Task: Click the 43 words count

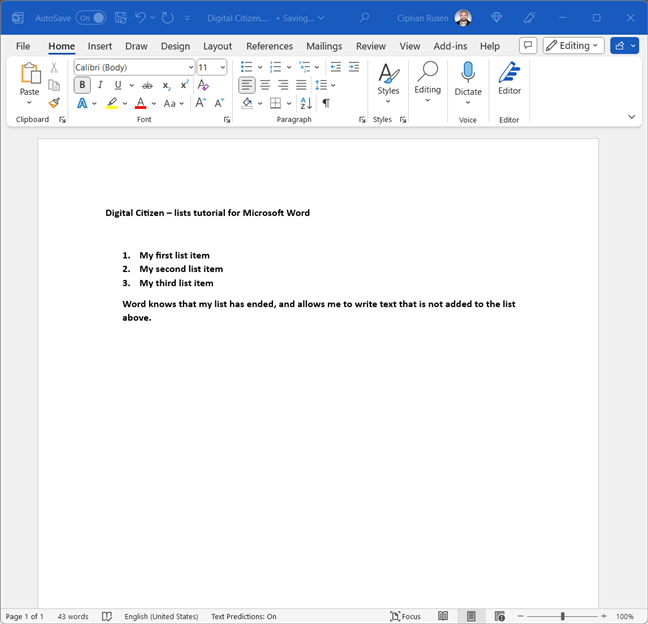Action: pos(73,616)
